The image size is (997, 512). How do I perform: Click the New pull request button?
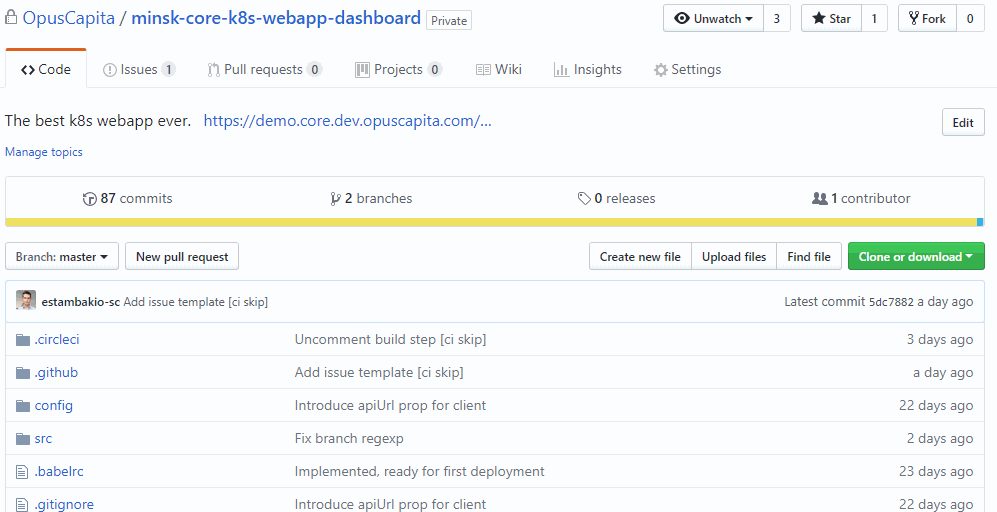click(x=182, y=257)
